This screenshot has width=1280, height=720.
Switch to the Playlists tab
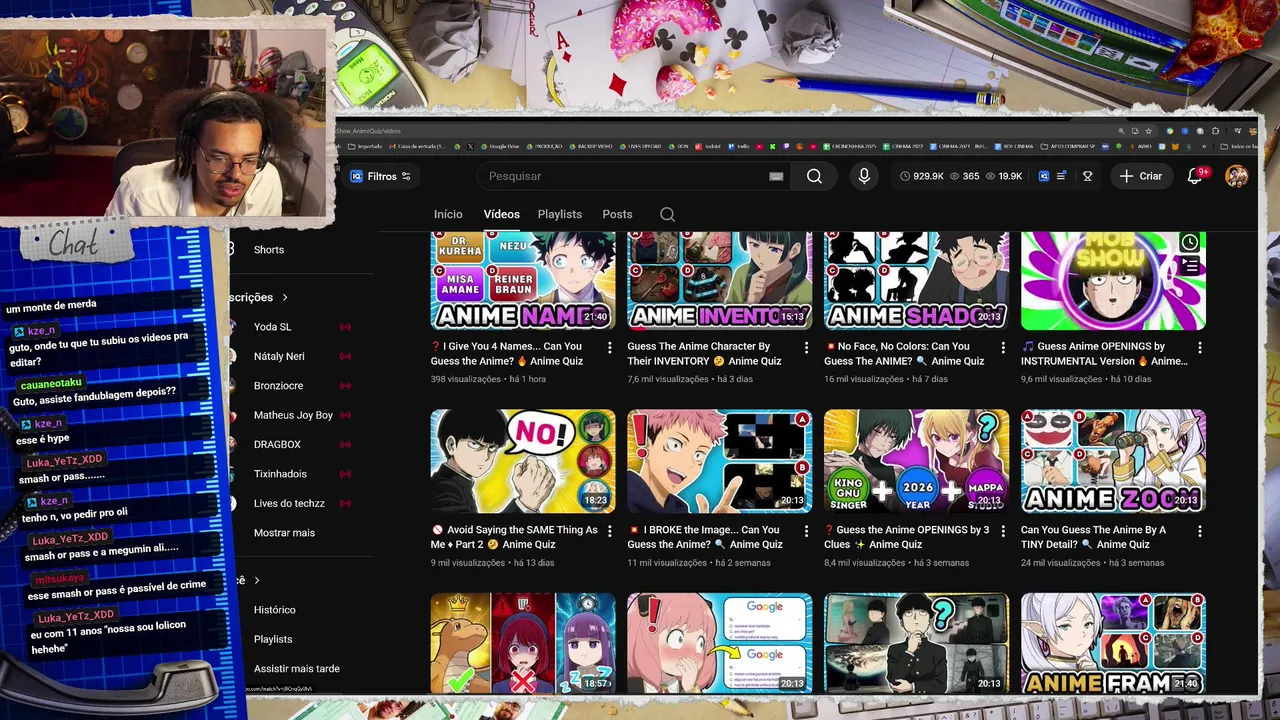pyautogui.click(x=559, y=214)
